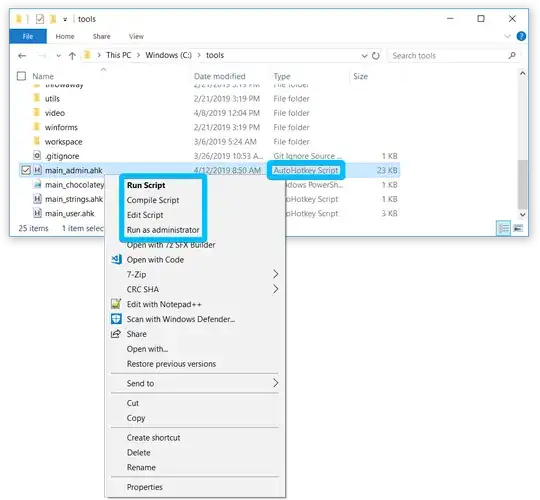Image resolution: width=540 pixels, height=500 pixels.
Task: Select Delete from context menu
Action: [195, 452]
